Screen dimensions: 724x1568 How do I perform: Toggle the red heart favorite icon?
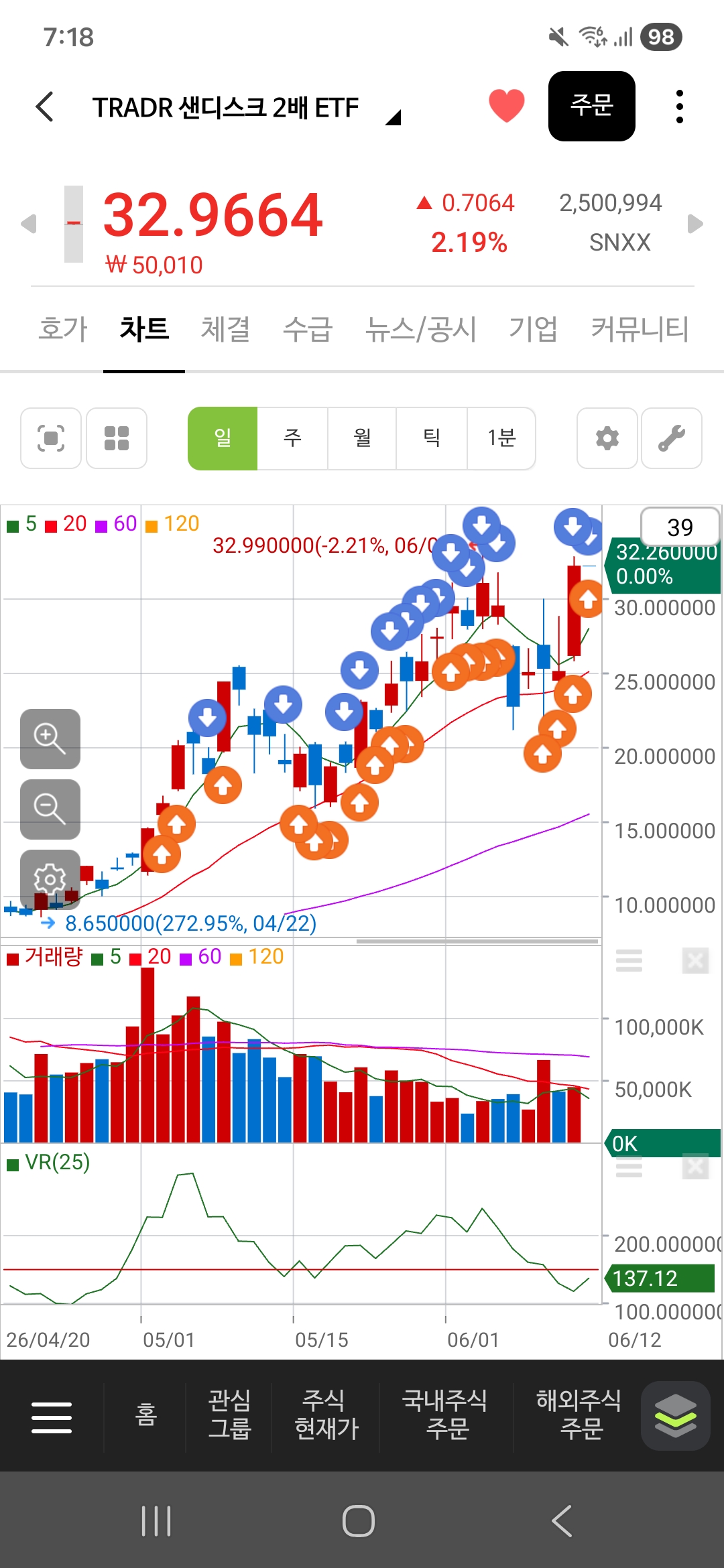click(507, 106)
